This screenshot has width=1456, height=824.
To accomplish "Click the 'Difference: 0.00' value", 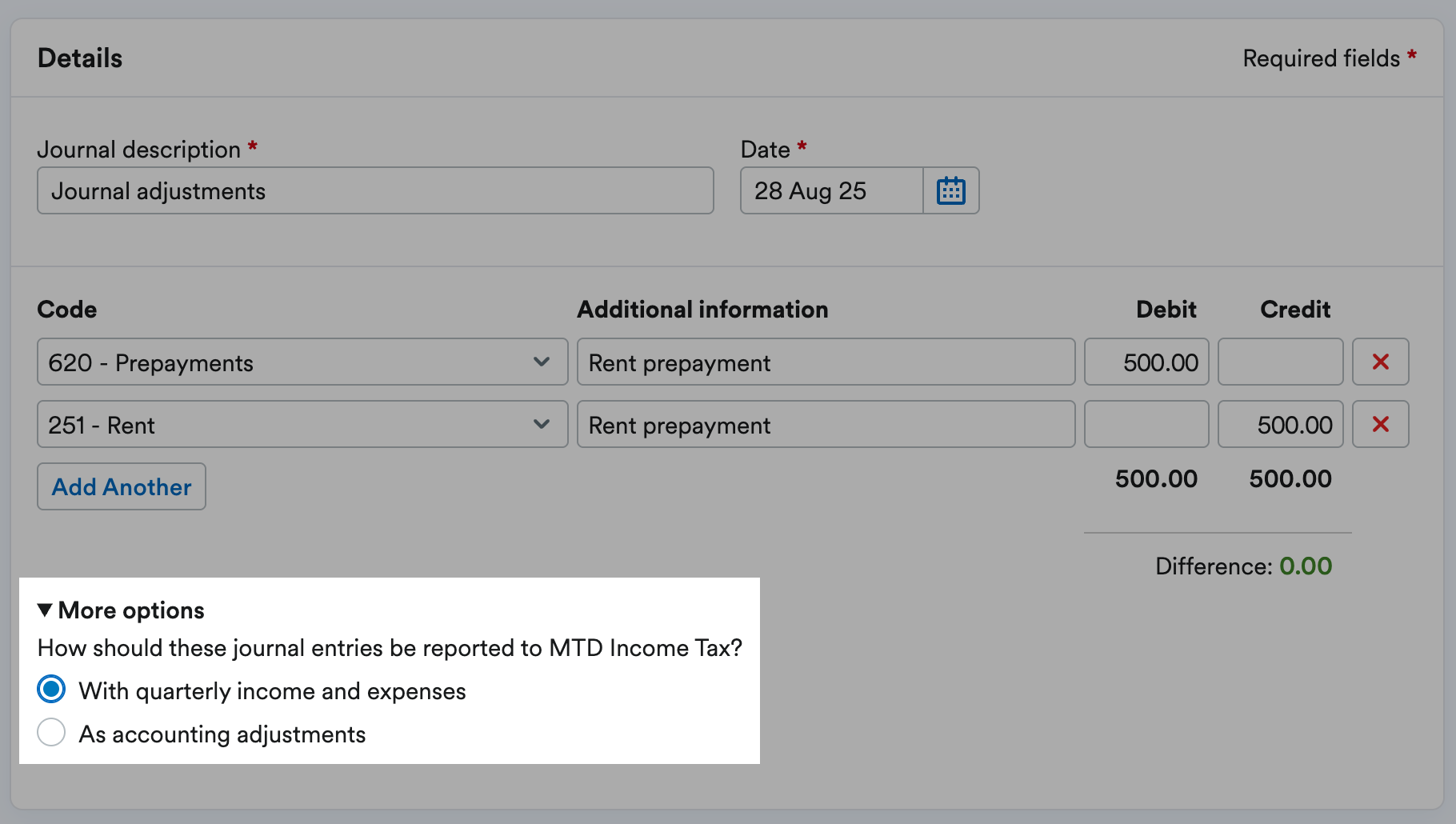I will click(x=1243, y=566).
